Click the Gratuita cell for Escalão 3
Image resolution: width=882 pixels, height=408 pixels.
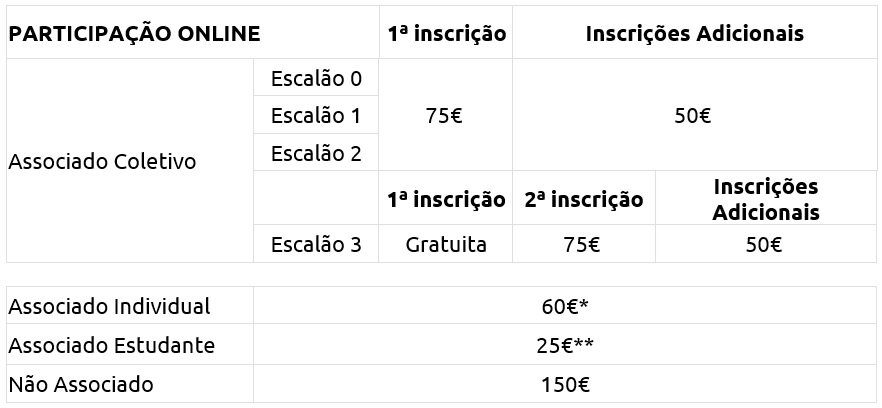click(446, 244)
